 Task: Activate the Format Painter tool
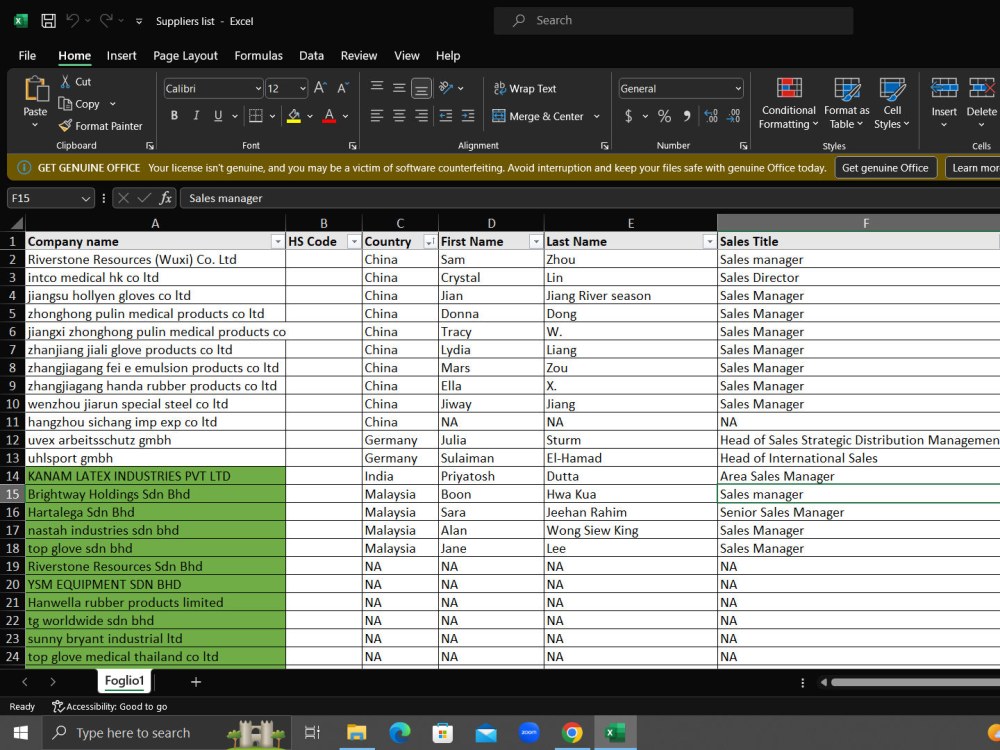[100, 126]
